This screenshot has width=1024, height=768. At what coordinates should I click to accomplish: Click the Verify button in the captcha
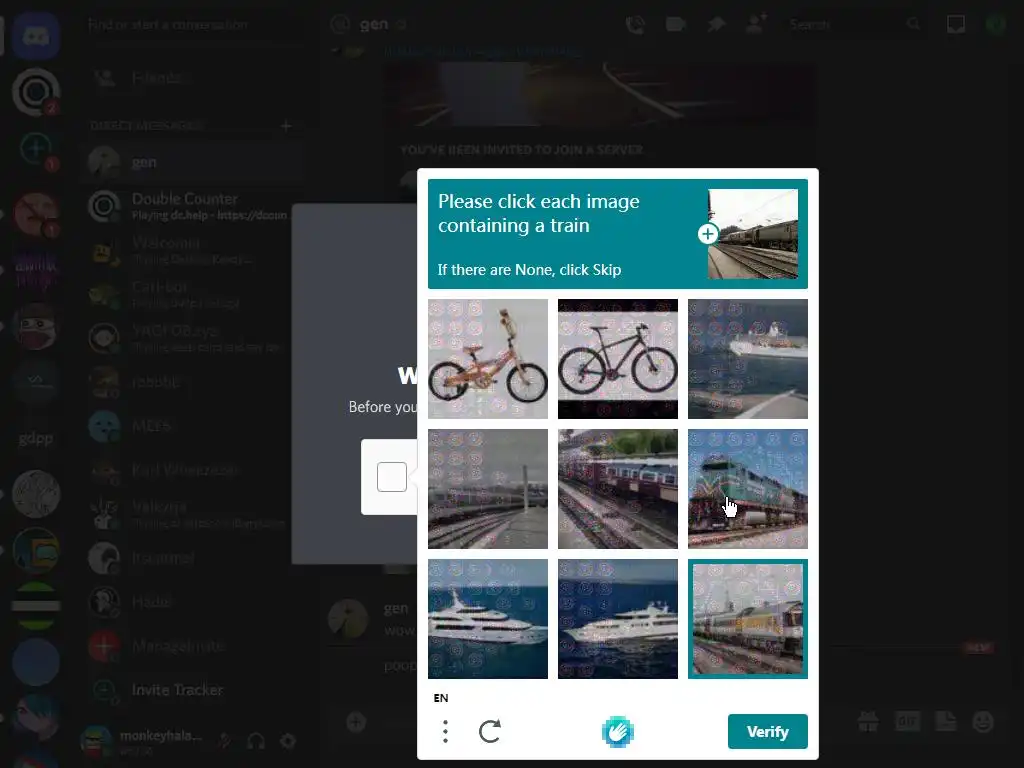767,731
